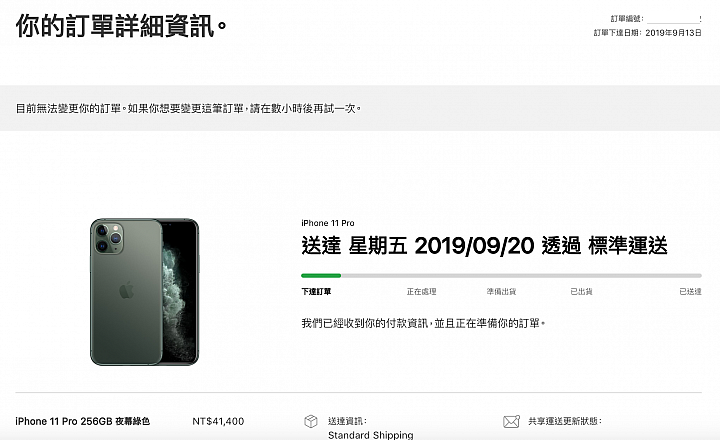This screenshot has width=720, height=440.
Task: Click the shipping box icon
Action: (311, 421)
